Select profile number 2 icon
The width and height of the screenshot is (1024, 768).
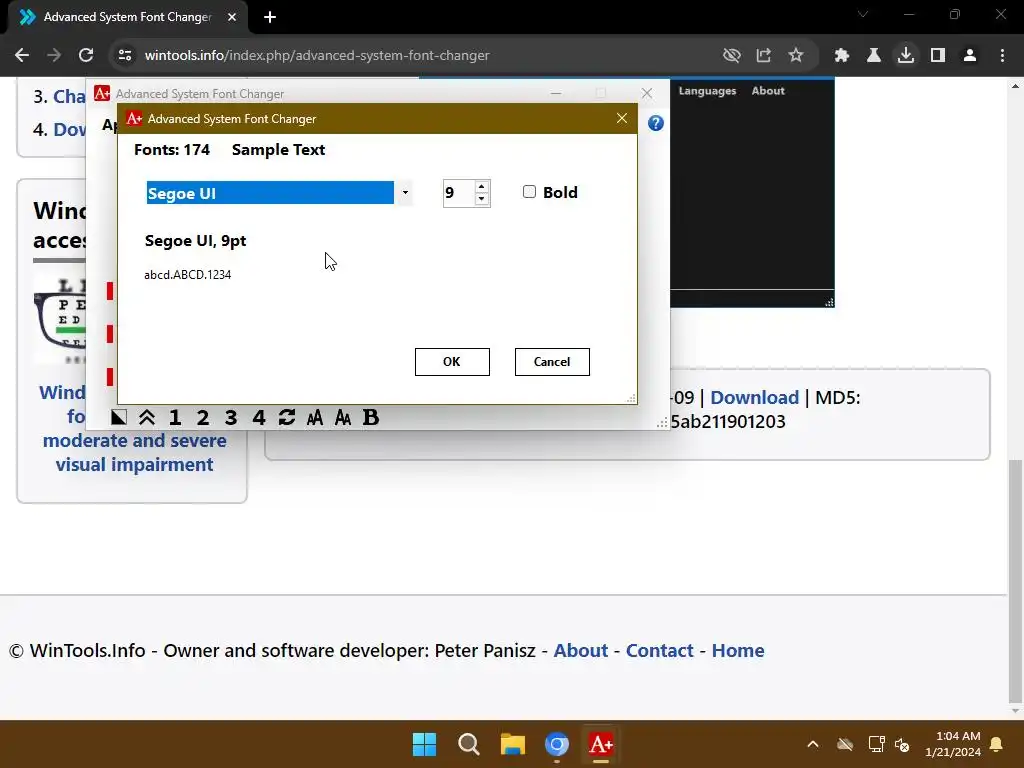[203, 417]
